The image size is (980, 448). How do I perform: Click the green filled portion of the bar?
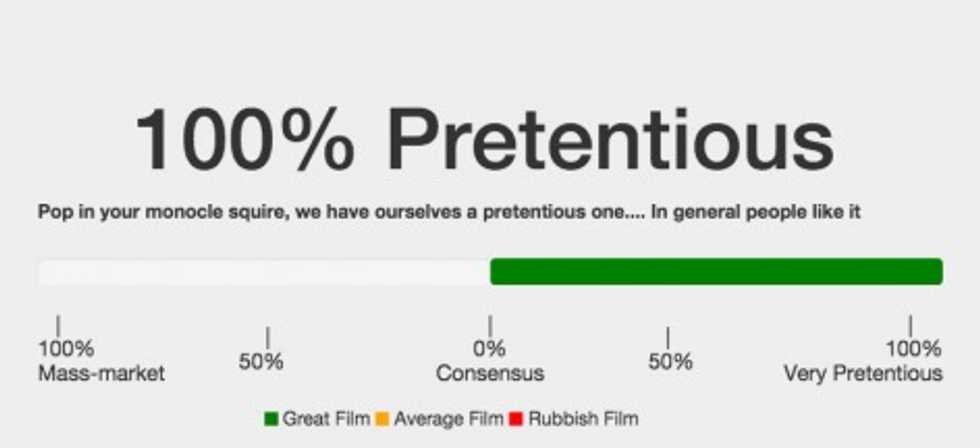point(716,272)
